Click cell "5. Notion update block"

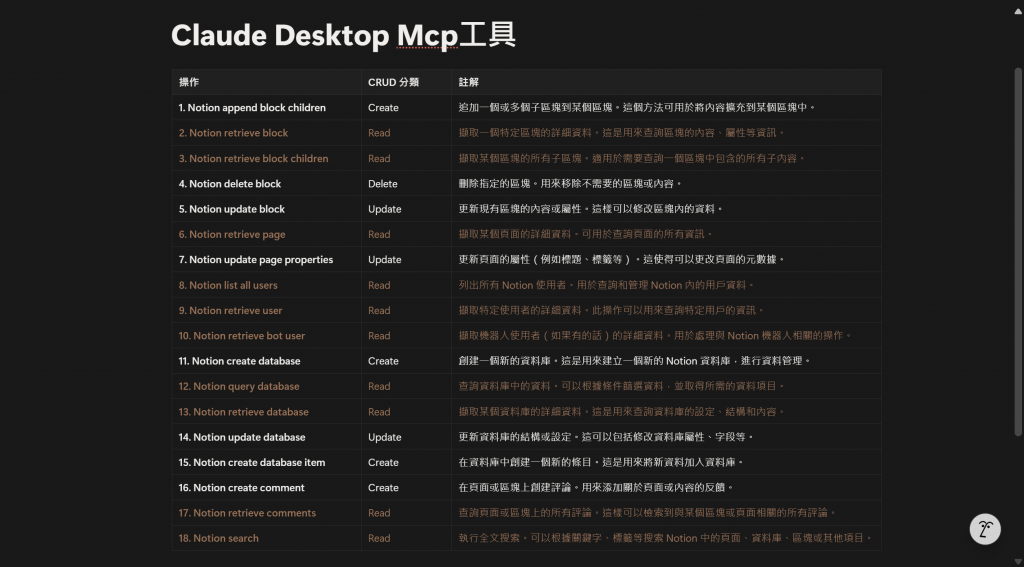[x=266, y=209]
